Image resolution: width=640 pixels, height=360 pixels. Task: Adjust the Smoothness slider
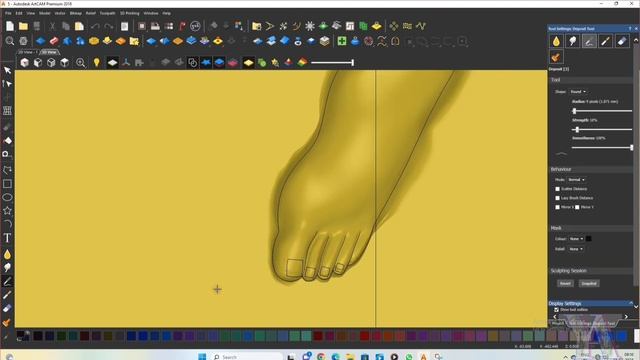point(602,147)
